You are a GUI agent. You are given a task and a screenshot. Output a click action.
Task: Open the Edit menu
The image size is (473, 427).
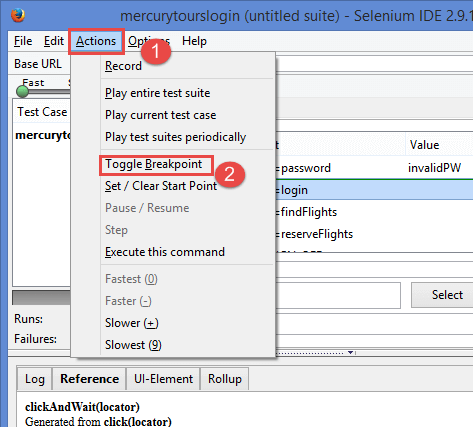(x=54, y=41)
